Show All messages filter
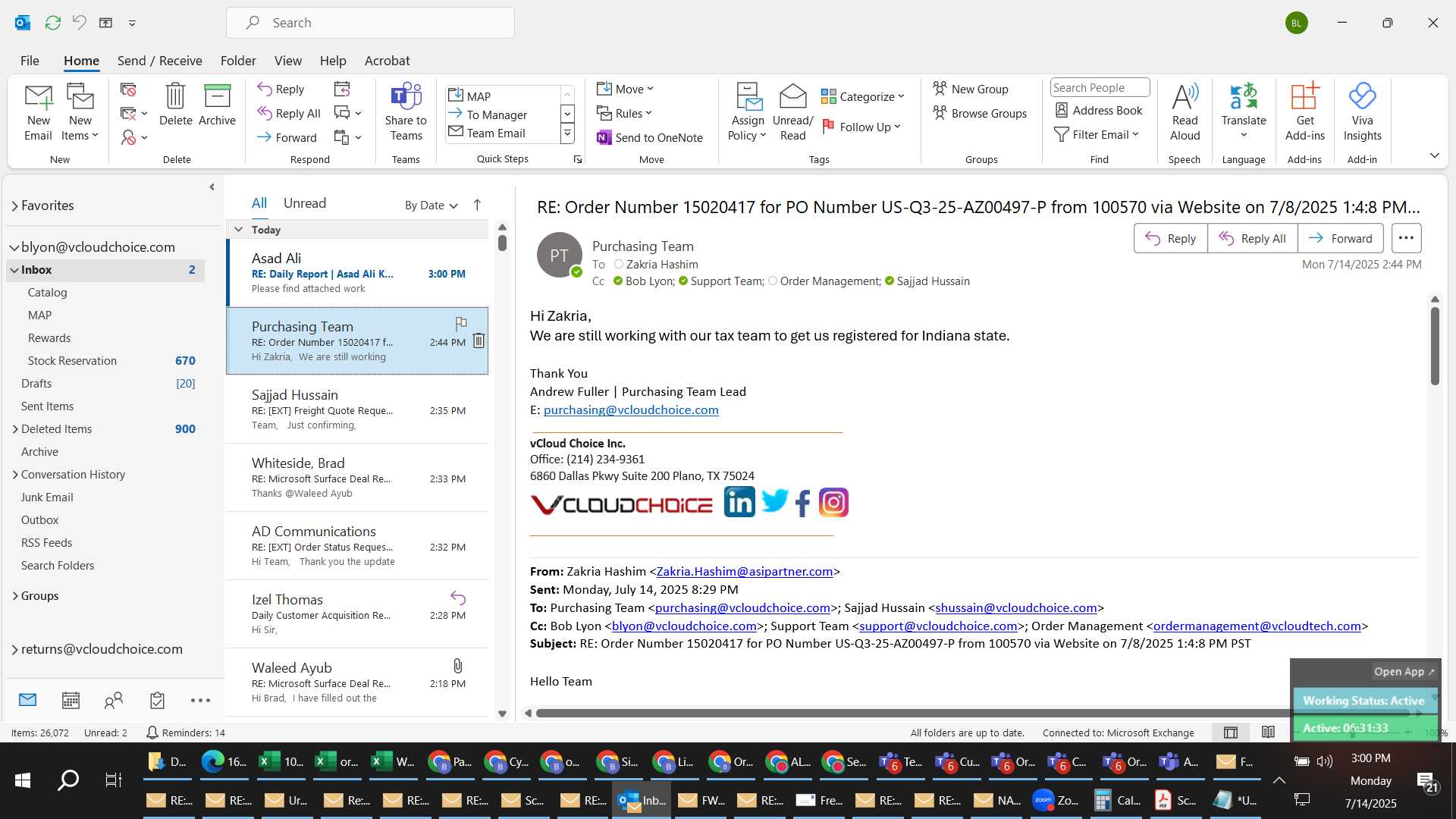Screen dimensions: 1456x819 coord(259,203)
